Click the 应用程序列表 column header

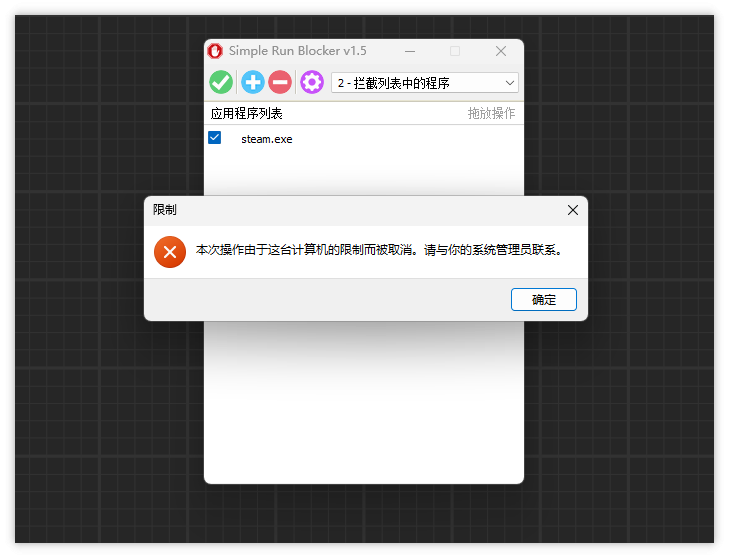click(247, 113)
